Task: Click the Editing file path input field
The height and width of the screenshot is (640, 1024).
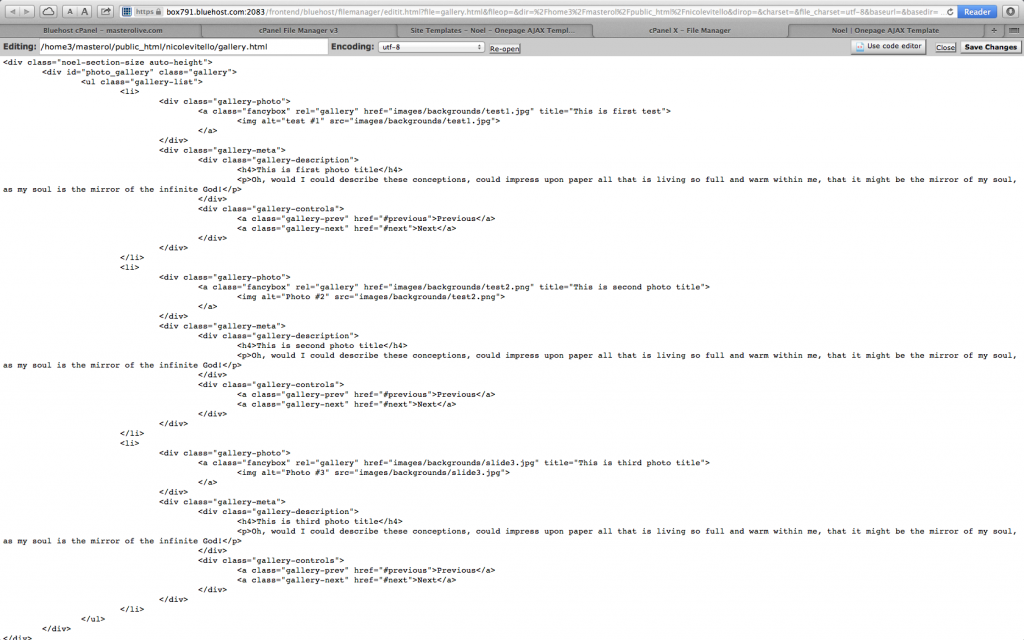Action: click(x=183, y=47)
